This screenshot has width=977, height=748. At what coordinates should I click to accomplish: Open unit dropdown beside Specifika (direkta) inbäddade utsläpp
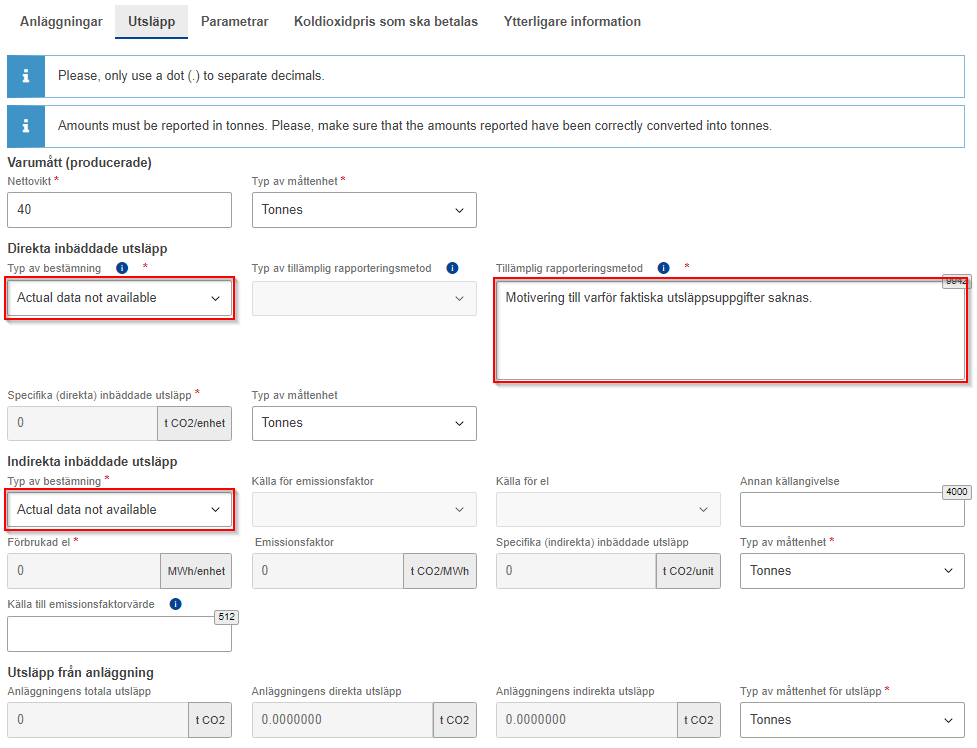click(x=364, y=423)
